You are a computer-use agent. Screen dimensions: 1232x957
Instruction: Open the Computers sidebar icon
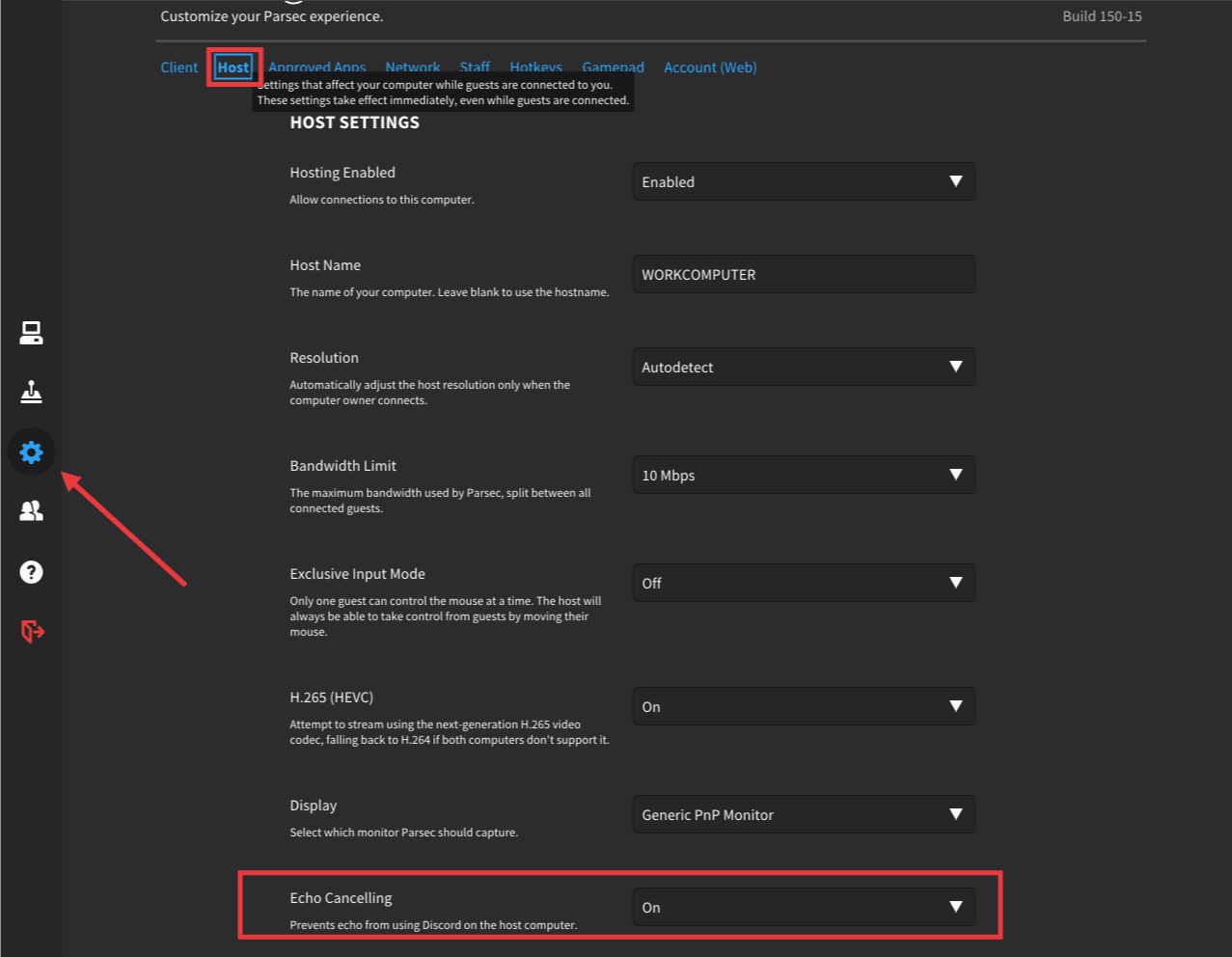(31, 333)
